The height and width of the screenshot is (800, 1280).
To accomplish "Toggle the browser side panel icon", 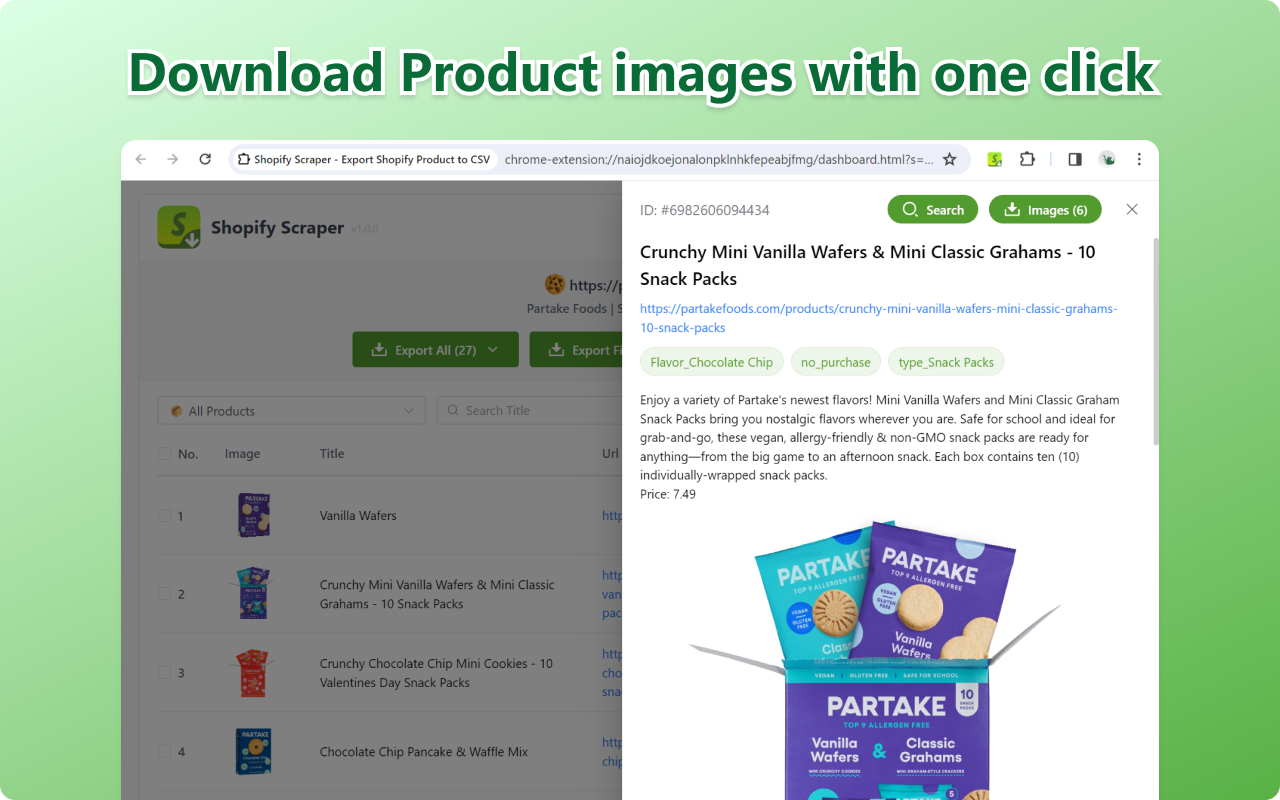I will tap(1075, 159).
